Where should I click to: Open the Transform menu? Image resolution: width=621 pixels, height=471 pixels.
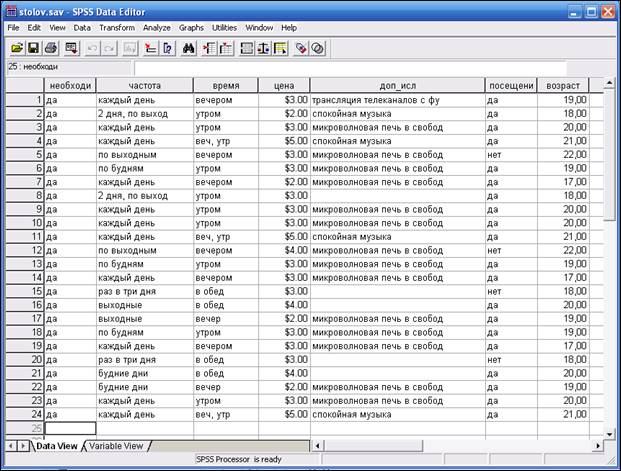coord(117,28)
